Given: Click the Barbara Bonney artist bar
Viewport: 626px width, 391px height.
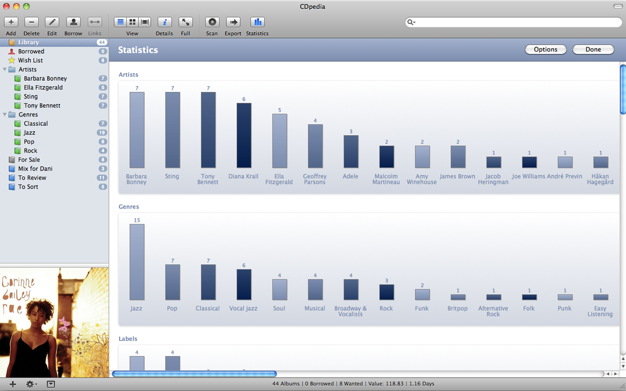Looking at the screenshot, I should (x=137, y=130).
